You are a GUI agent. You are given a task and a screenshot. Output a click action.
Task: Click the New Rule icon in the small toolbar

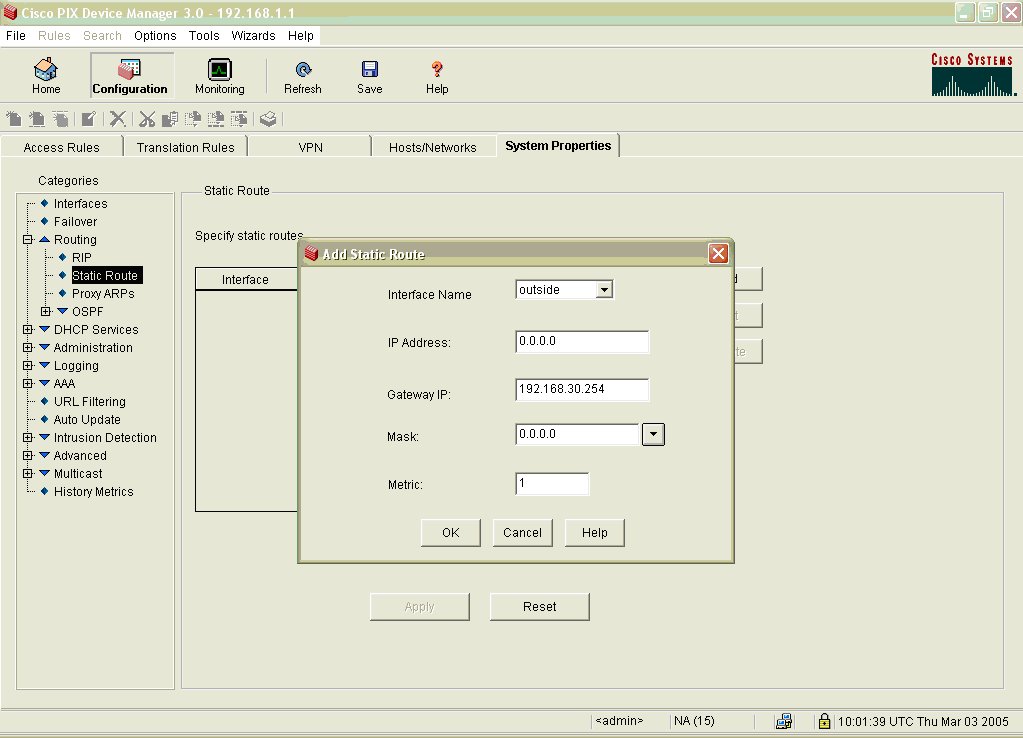point(14,119)
